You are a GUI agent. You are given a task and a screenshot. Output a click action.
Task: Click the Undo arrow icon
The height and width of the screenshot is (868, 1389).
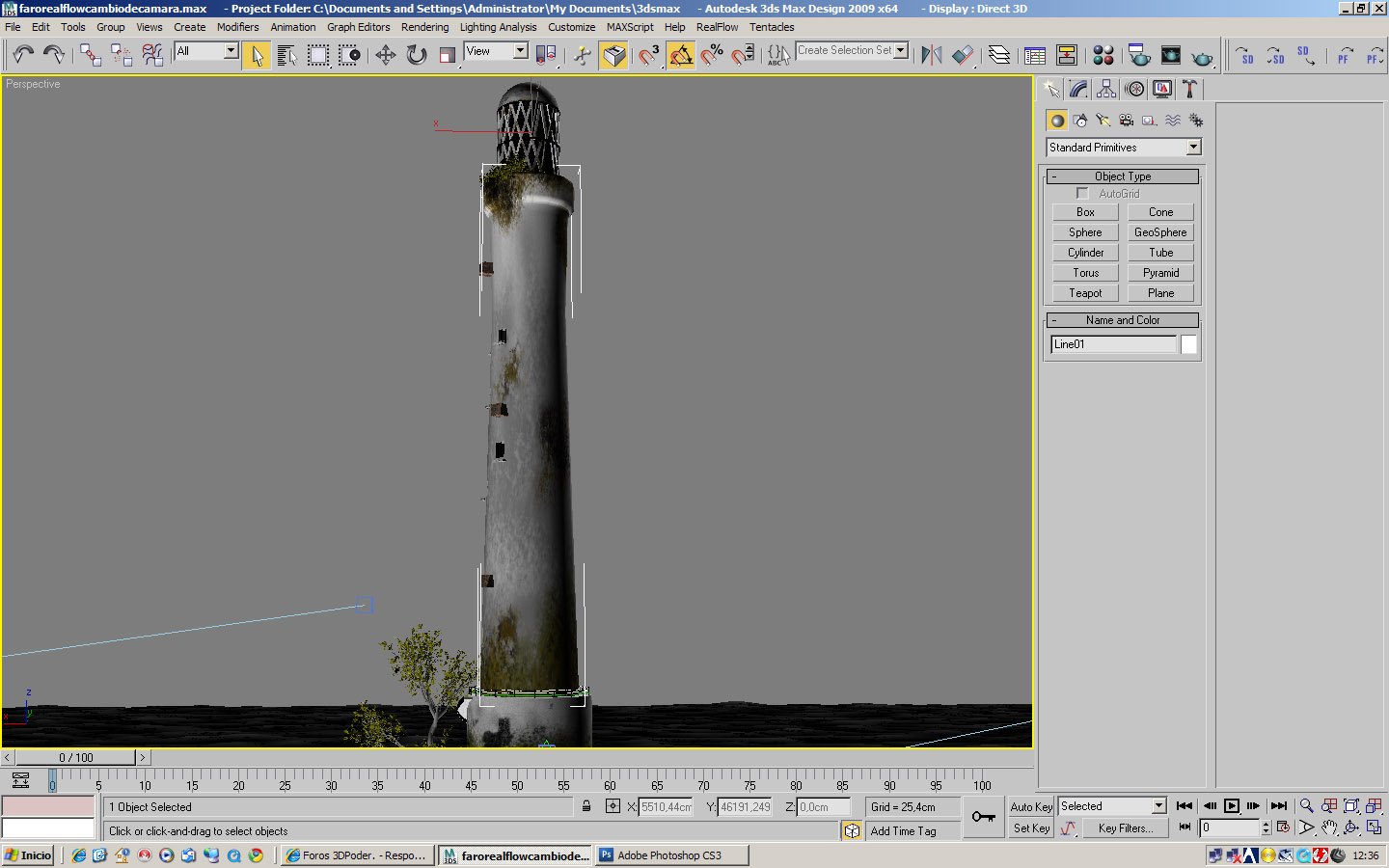coord(23,55)
